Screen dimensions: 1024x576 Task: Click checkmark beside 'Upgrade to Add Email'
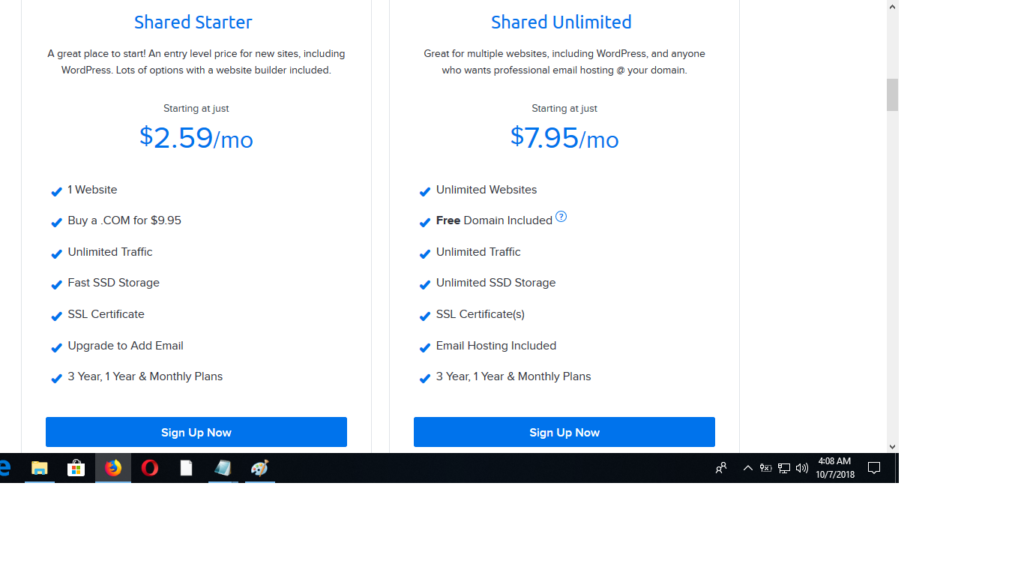(56, 347)
